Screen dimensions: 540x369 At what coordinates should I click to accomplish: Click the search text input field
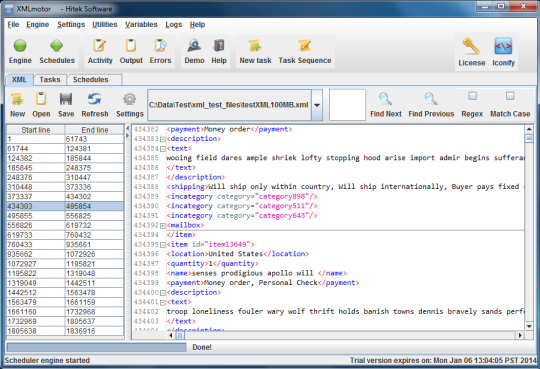click(347, 105)
